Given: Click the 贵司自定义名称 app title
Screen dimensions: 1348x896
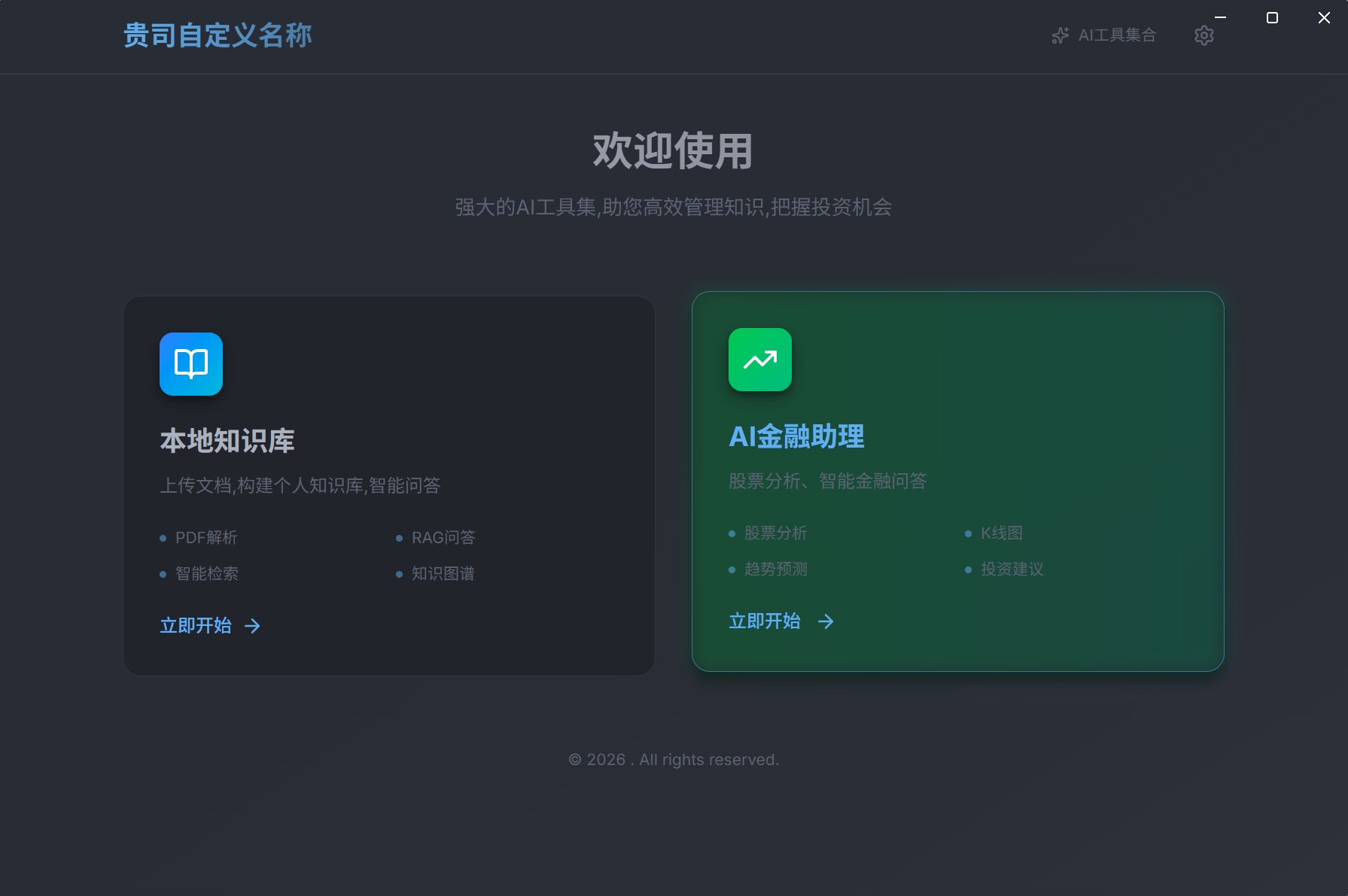Looking at the screenshot, I should tap(218, 35).
